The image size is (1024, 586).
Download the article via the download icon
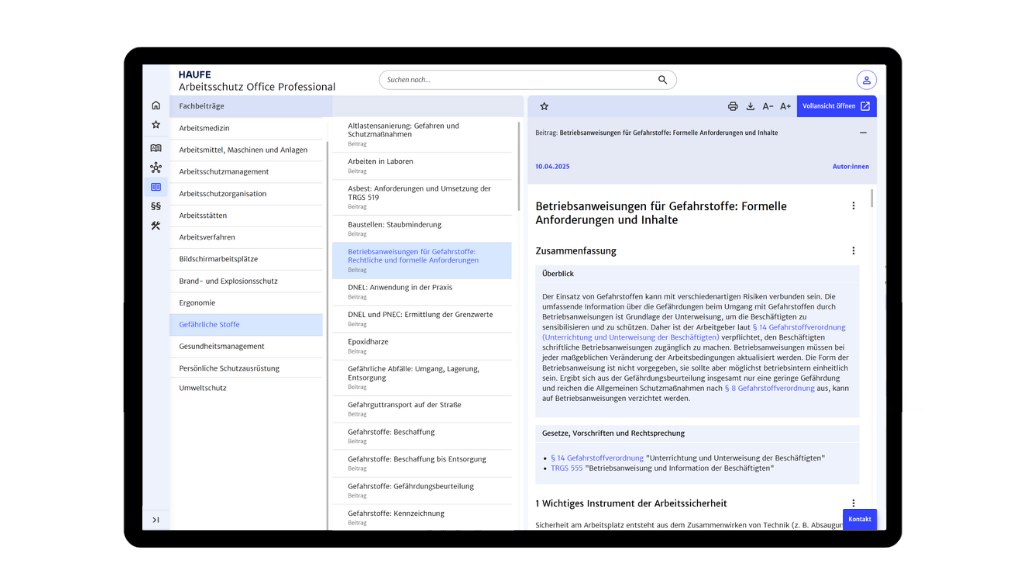(x=750, y=106)
